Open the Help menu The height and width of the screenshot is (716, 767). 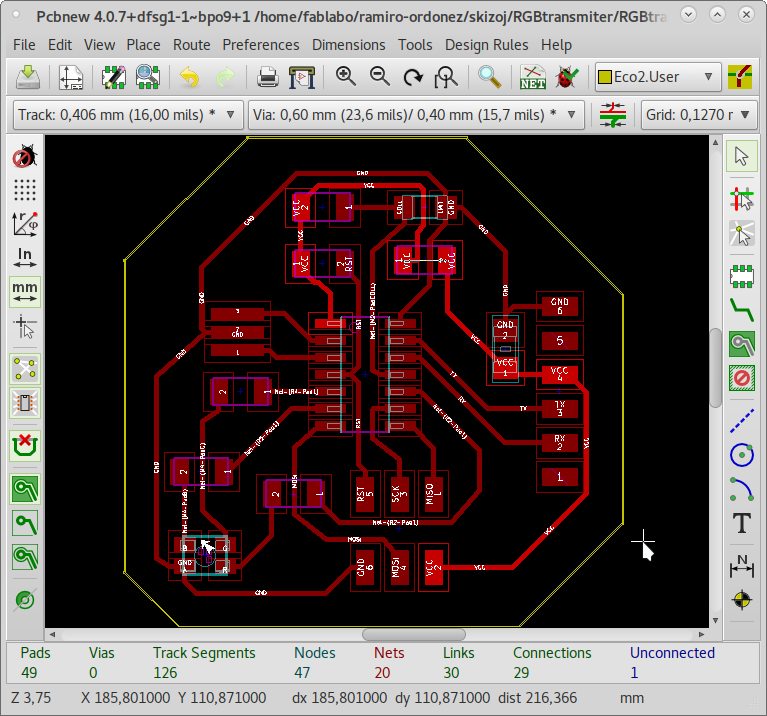pos(556,45)
